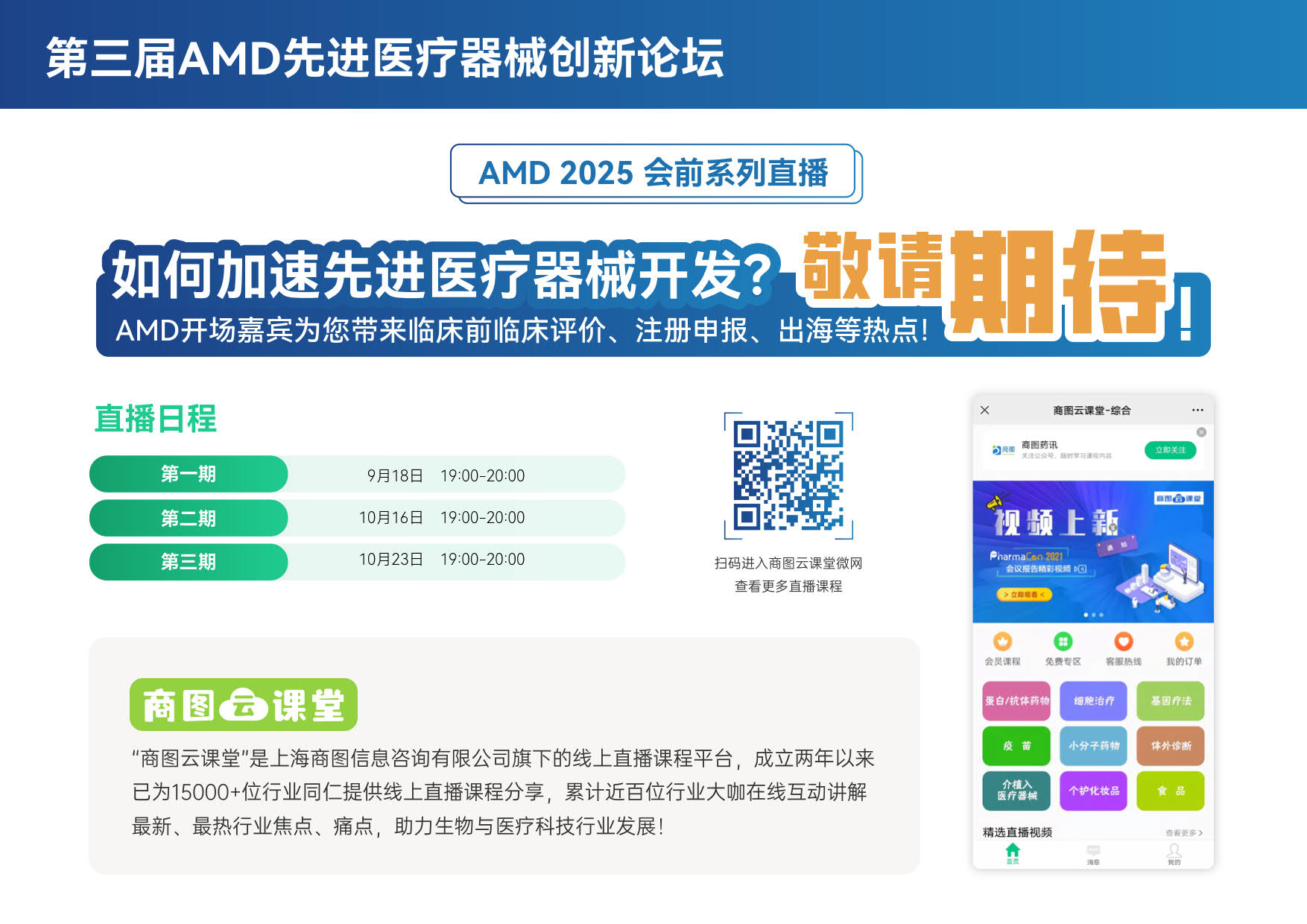Open 我的订单 via the star icon
This screenshot has height=924, width=1307.
coord(1184,641)
